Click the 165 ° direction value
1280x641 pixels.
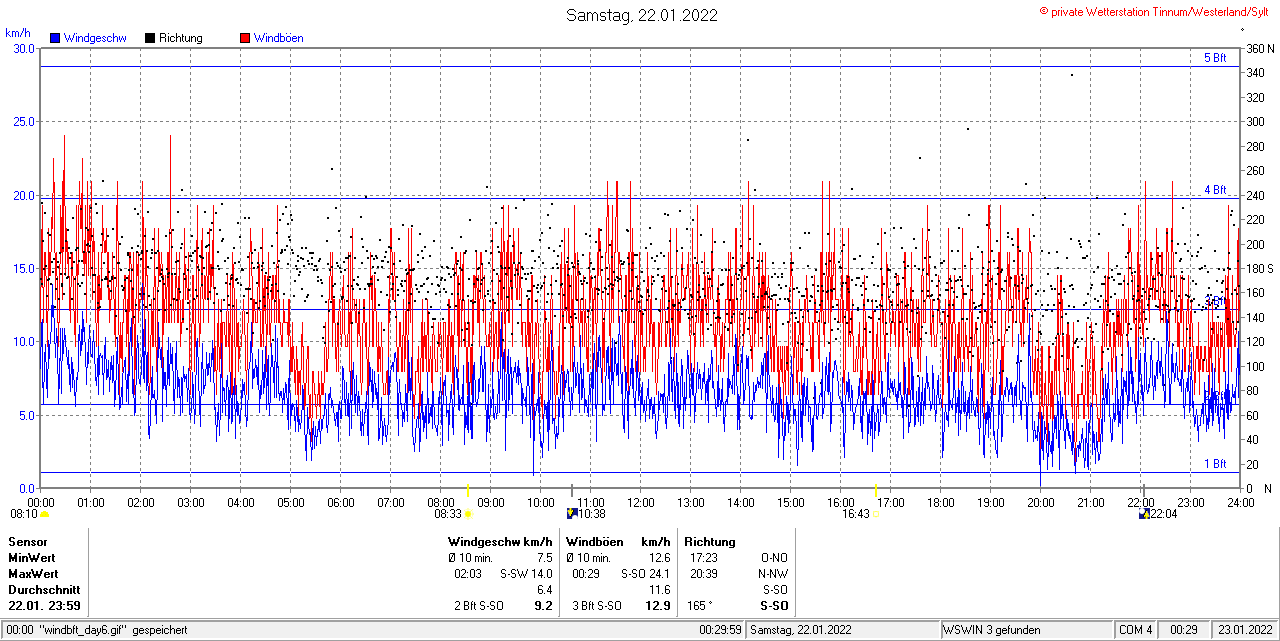pyautogui.click(x=699, y=606)
